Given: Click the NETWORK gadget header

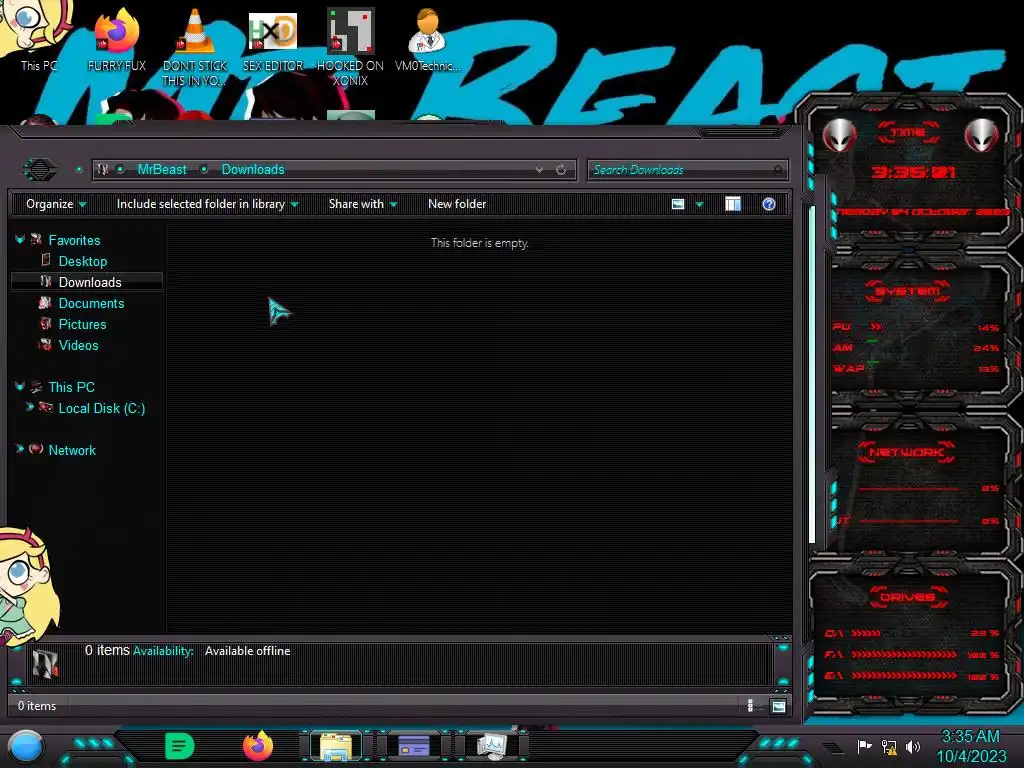Looking at the screenshot, I should (906, 452).
